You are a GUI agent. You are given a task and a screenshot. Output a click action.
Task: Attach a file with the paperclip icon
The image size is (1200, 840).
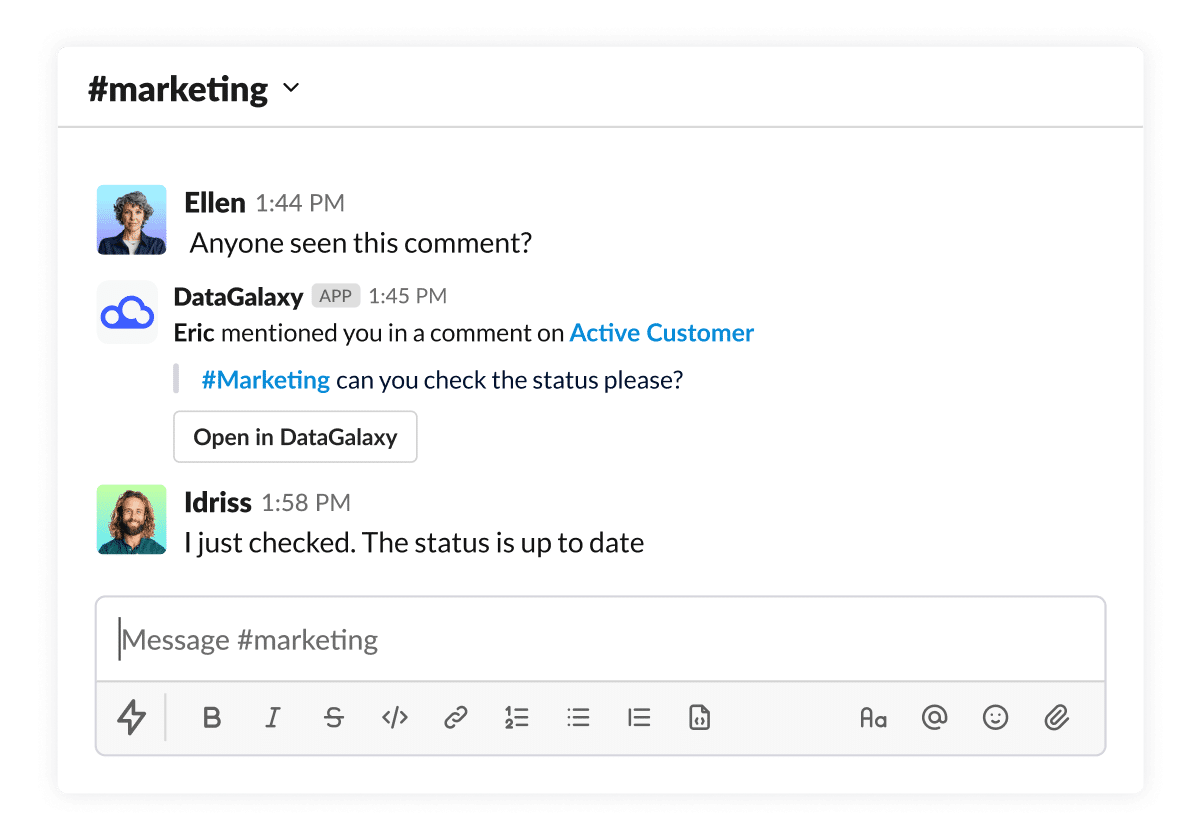click(1056, 718)
